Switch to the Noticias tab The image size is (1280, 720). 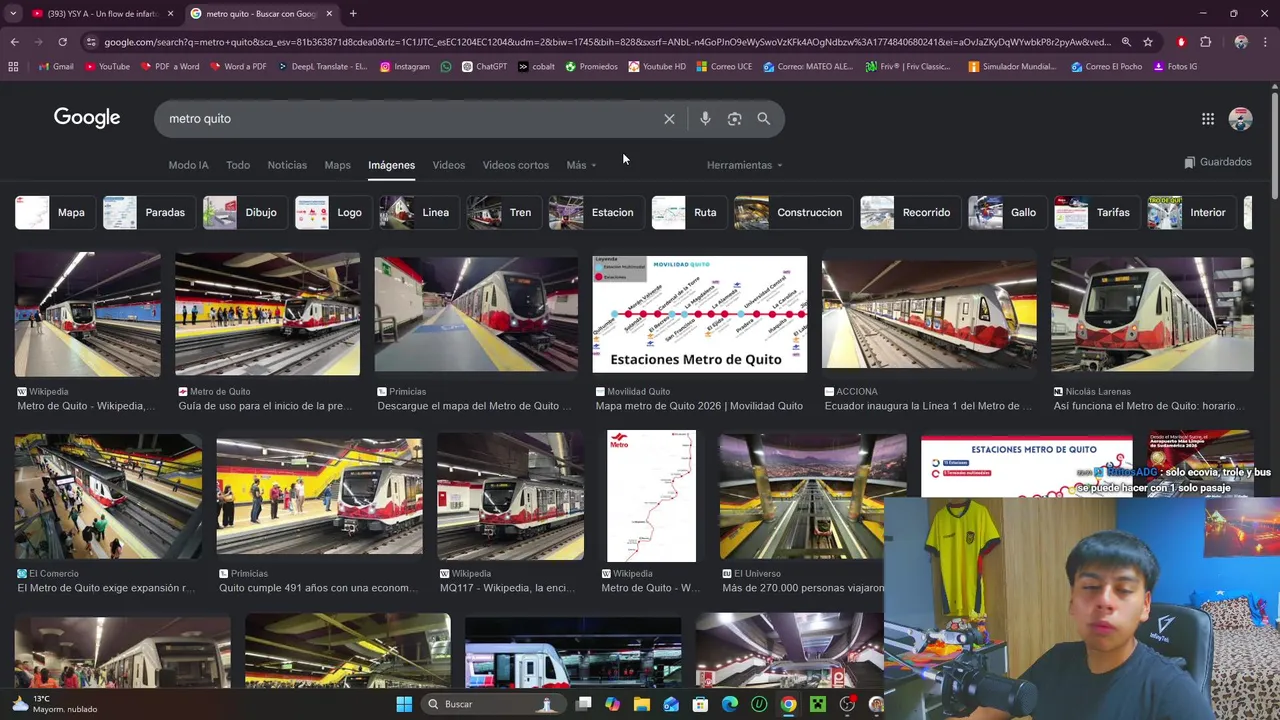click(x=287, y=165)
